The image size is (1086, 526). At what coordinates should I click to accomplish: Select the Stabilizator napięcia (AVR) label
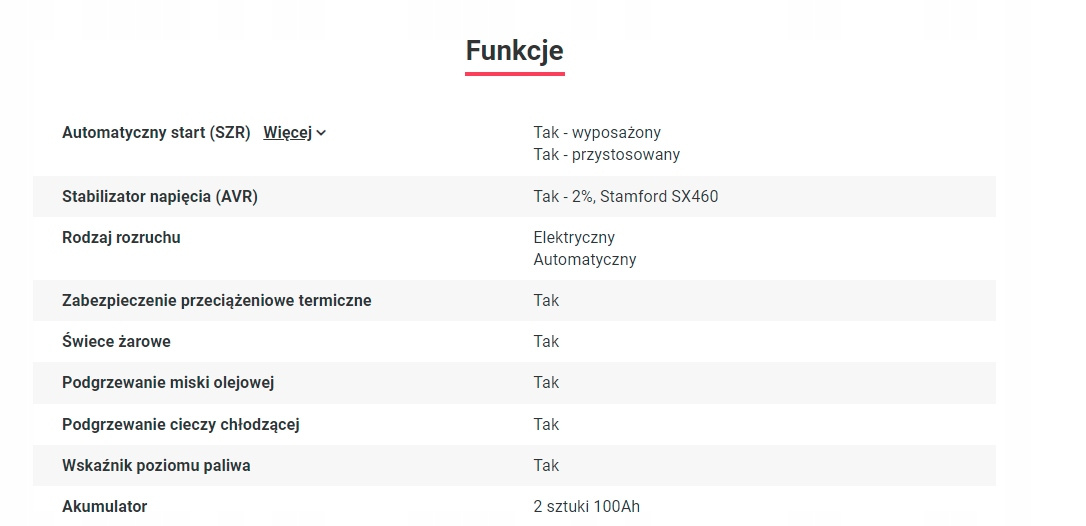point(160,197)
